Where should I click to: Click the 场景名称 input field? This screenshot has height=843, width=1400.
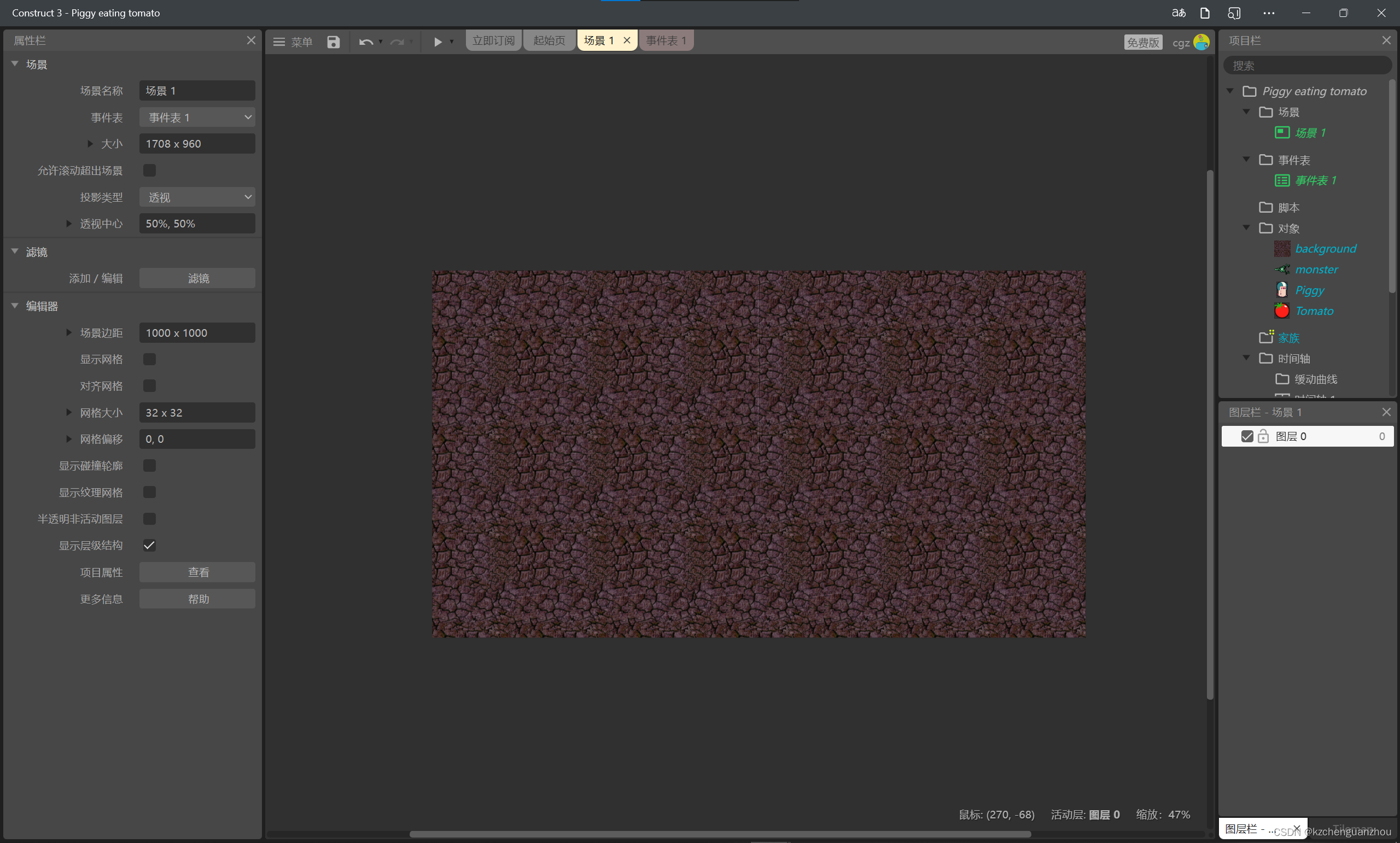197,91
